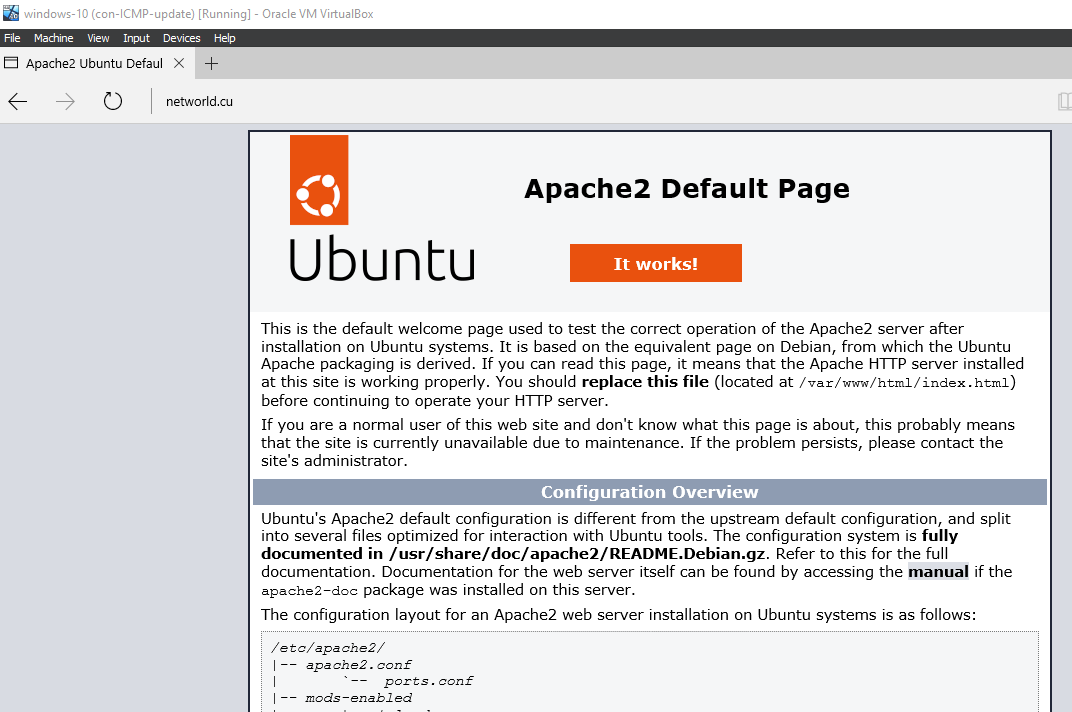Open the Devices menu
The width and height of the screenshot is (1072, 712).
(x=181, y=38)
